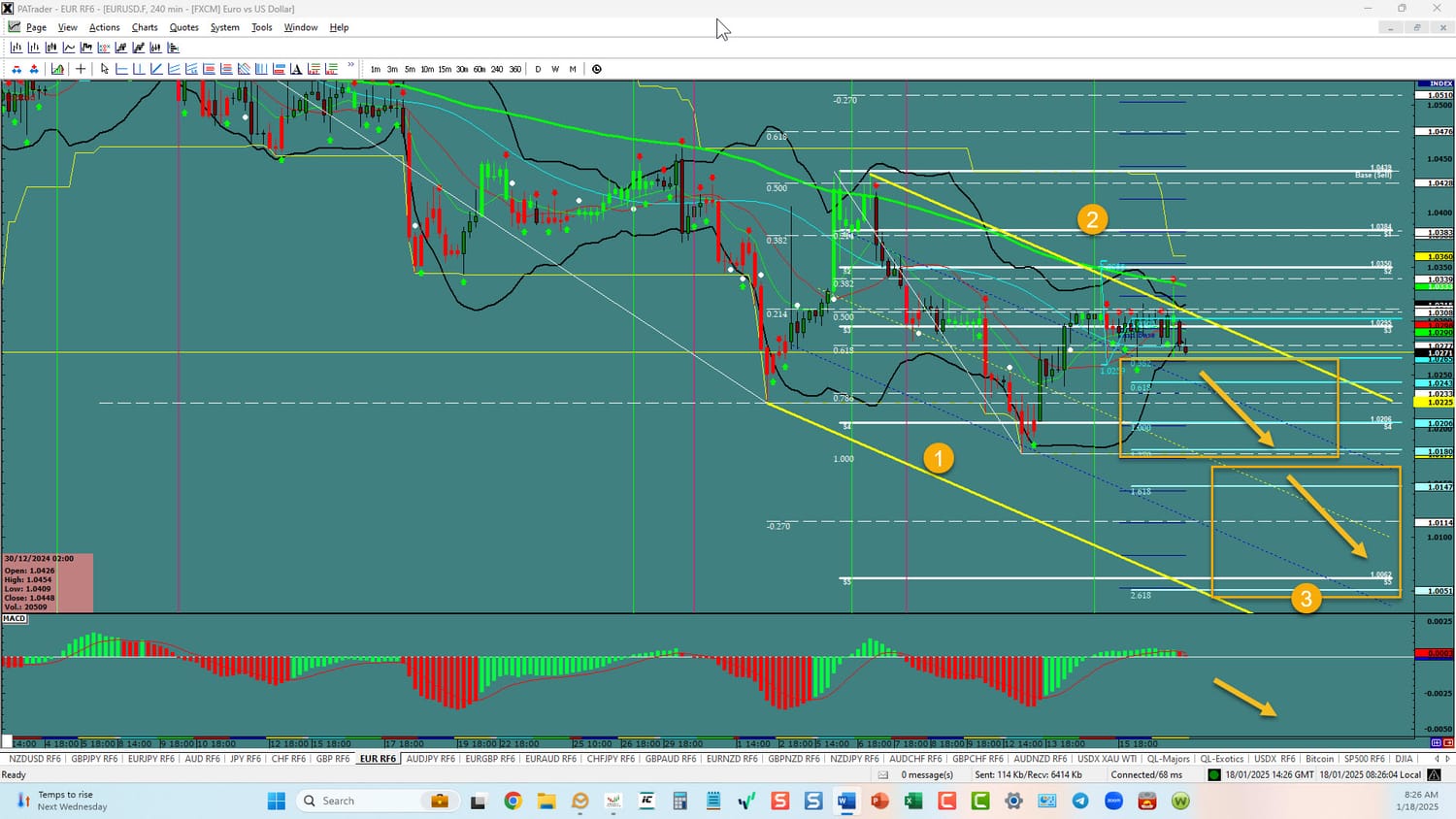Open the Window menu
Image resolution: width=1456 pixels, height=819 pixels.
(301, 27)
